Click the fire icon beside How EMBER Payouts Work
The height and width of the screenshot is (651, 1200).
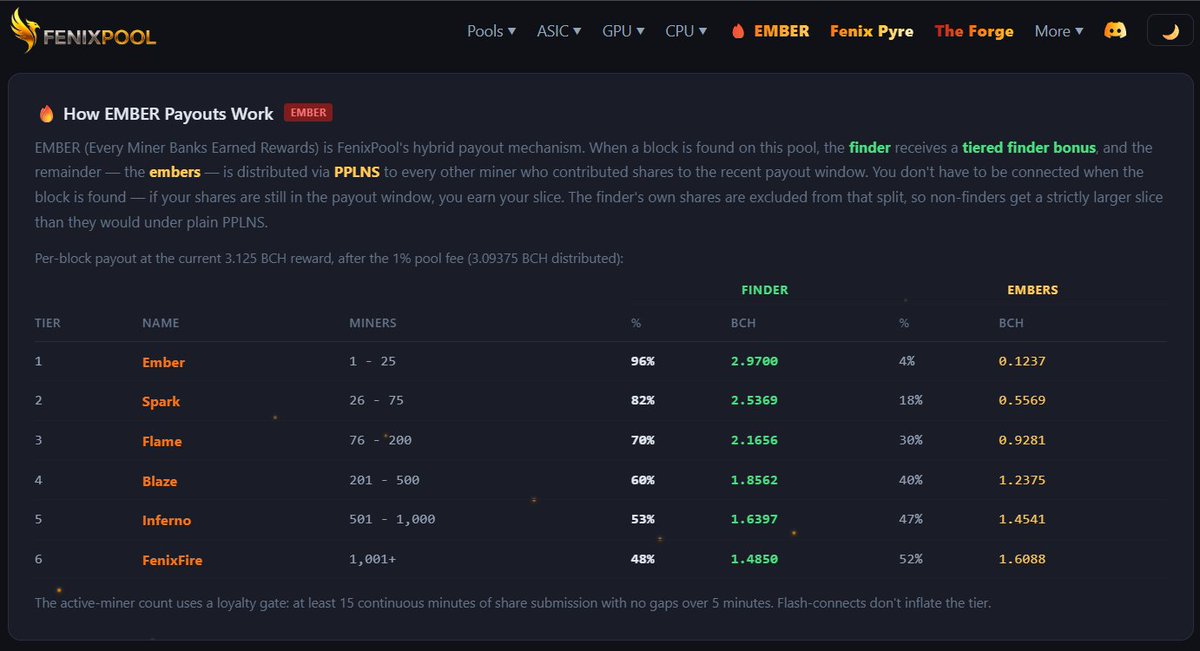(45, 113)
